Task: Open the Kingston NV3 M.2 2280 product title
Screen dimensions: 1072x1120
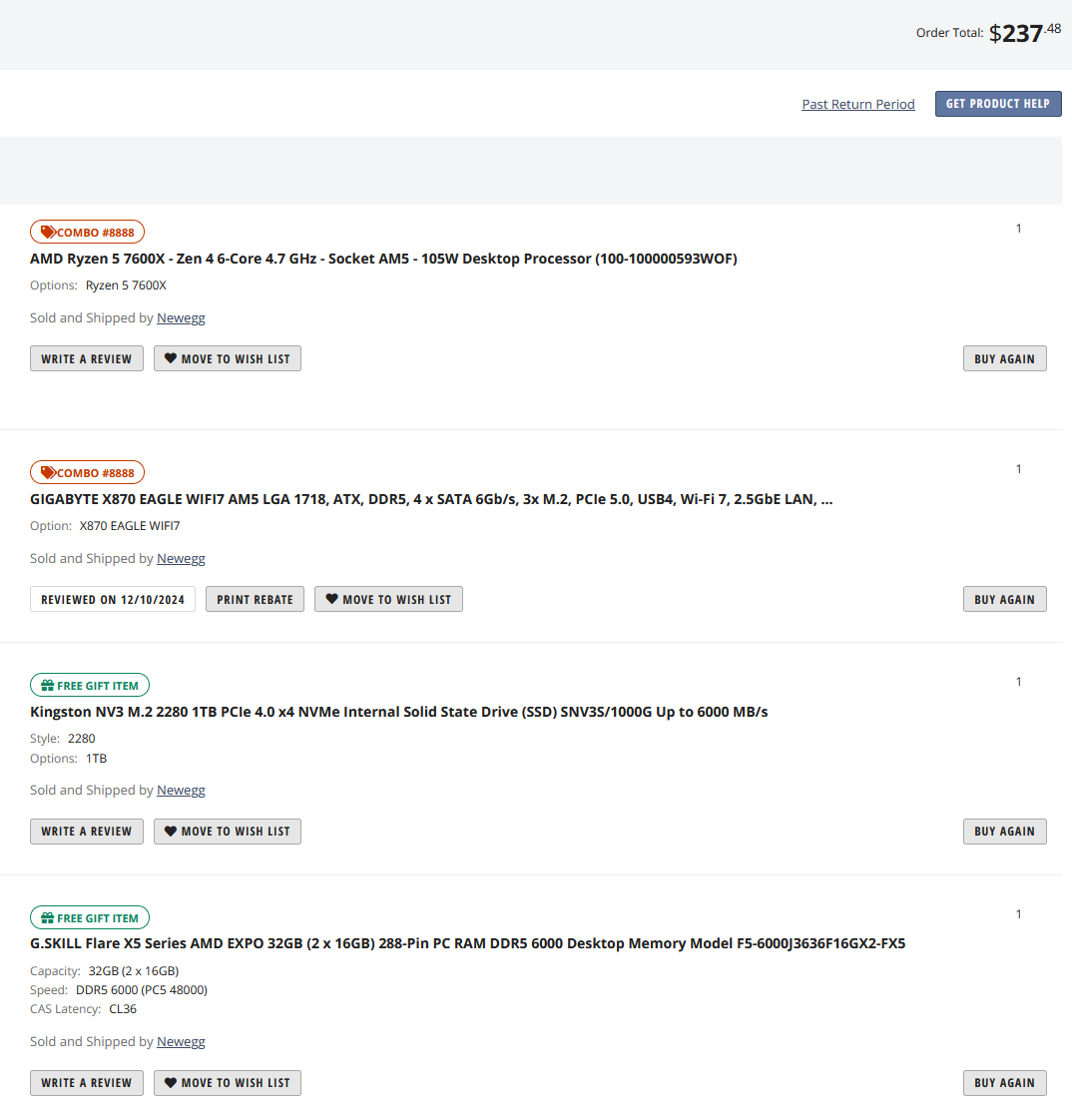Action: [x=398, y=712]
